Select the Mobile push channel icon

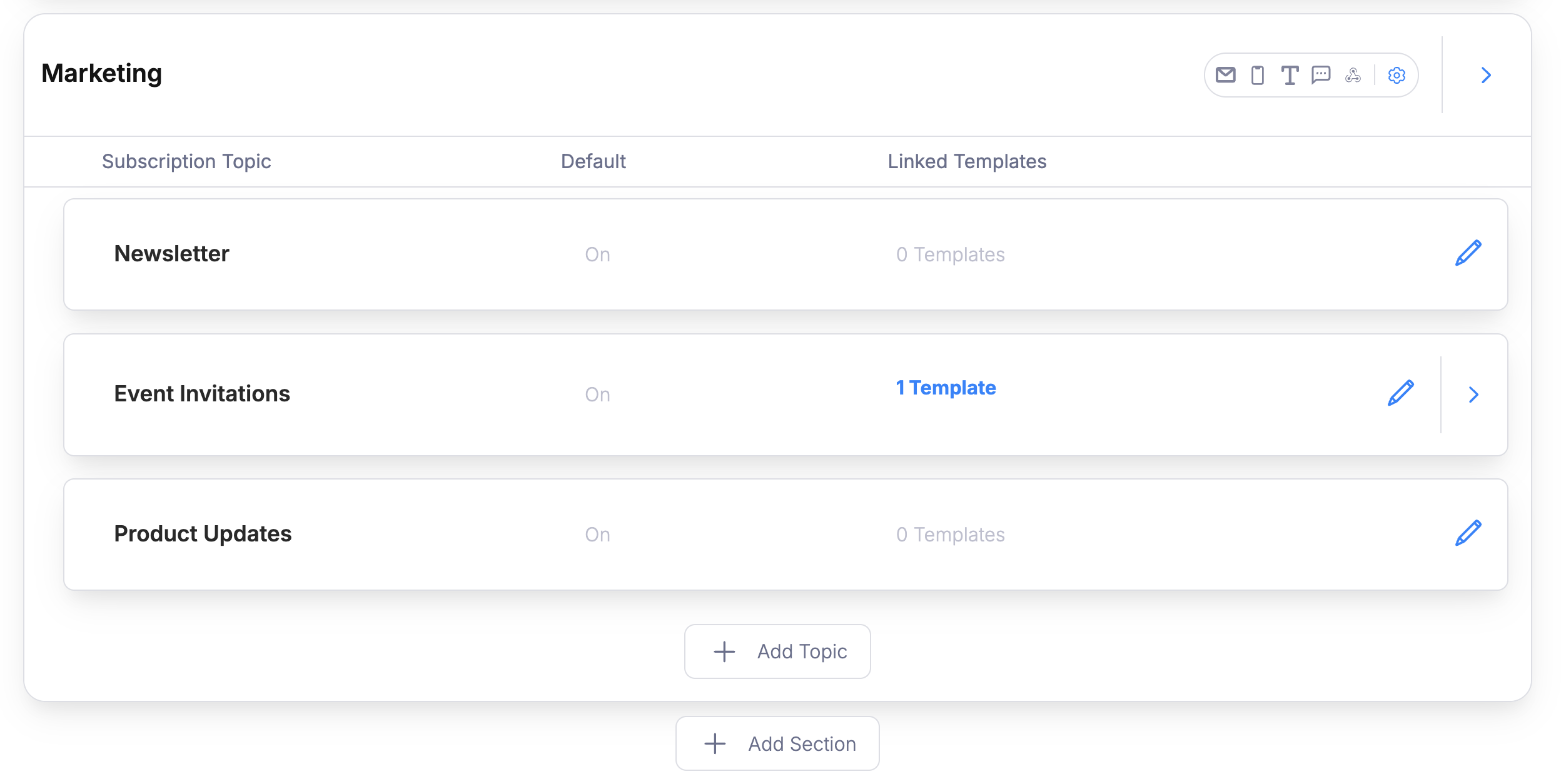pyautogui.click(x=1256, y=75)
